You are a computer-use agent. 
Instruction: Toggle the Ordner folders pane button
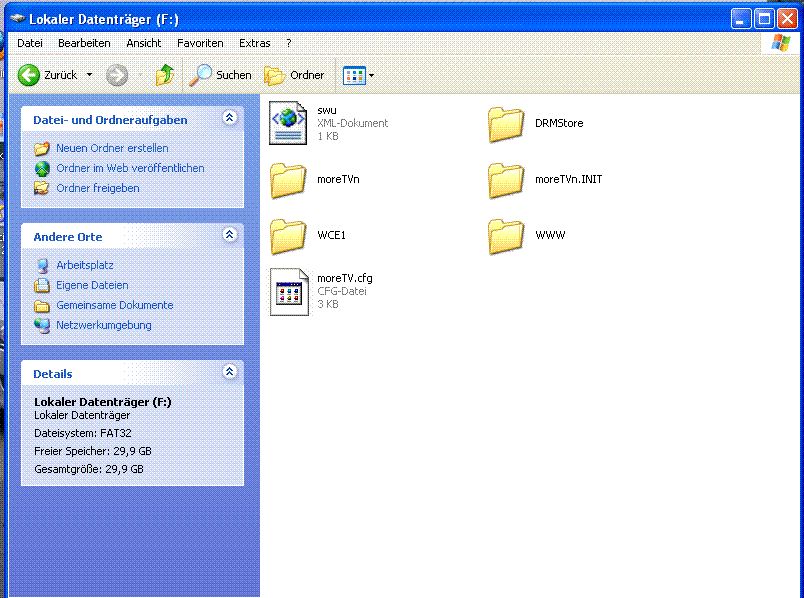(x=294, y=75)
